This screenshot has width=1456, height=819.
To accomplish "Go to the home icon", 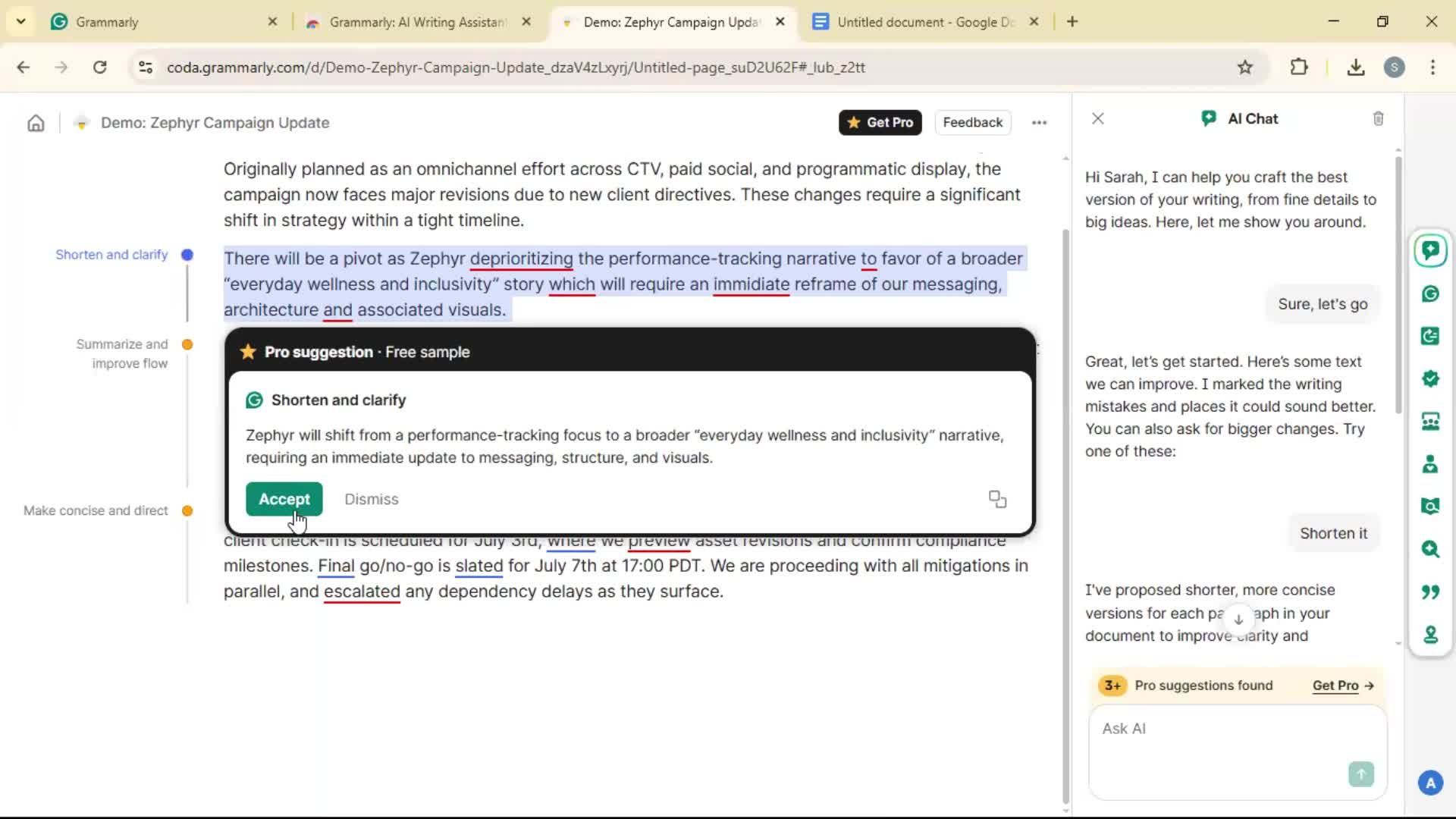I will click(36, 123).
